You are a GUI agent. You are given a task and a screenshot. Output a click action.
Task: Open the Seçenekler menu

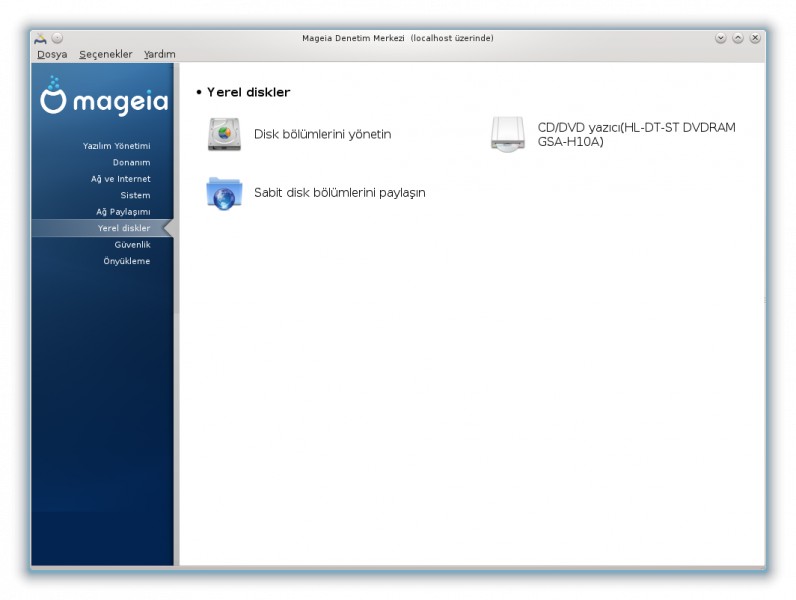(106, 54)
